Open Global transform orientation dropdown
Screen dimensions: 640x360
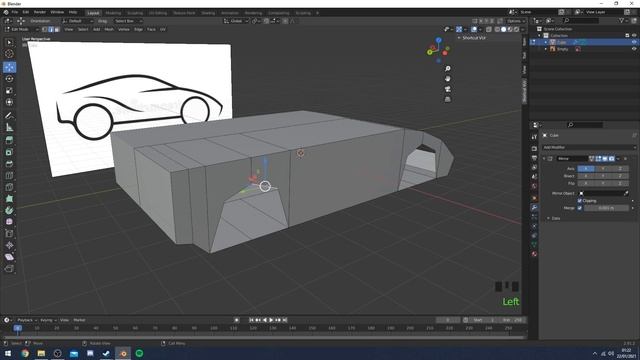click(x=236, y=21)
